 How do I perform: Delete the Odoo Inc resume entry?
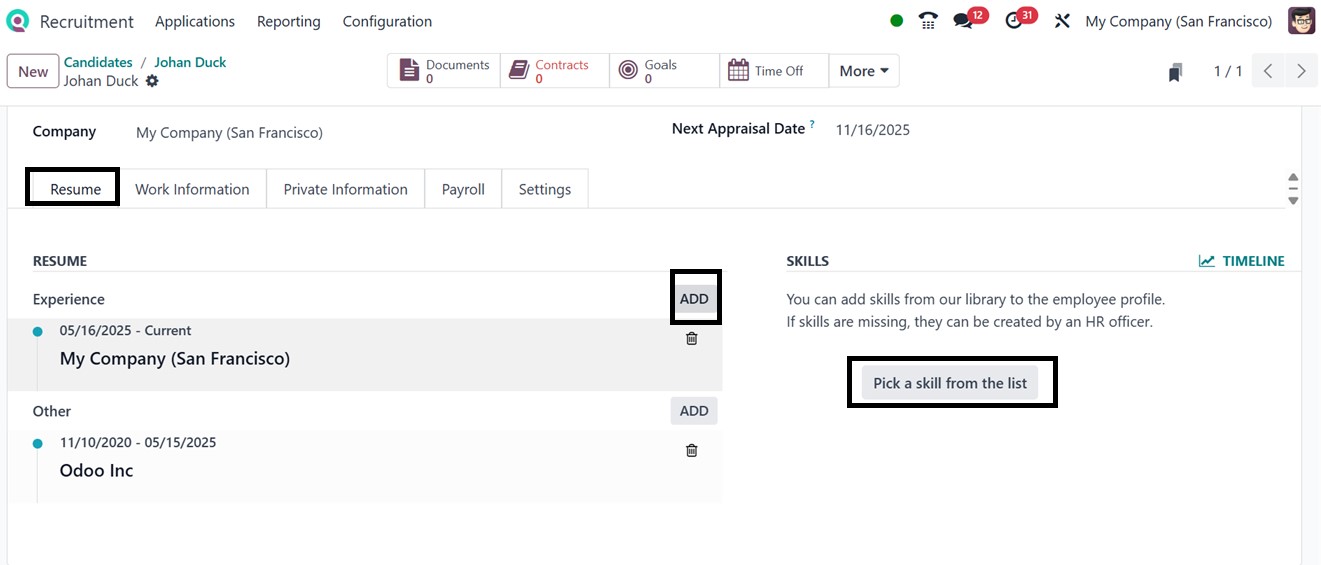tap(692, 451)
